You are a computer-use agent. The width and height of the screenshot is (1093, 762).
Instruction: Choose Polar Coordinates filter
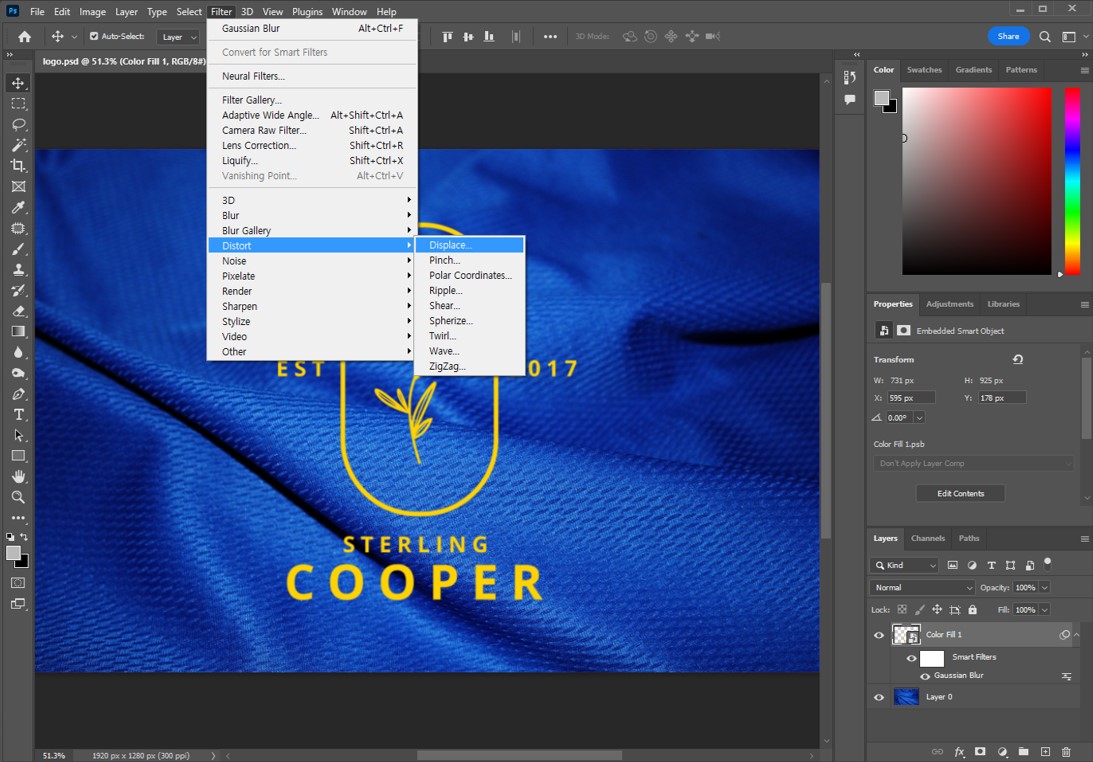coord(469,275)
